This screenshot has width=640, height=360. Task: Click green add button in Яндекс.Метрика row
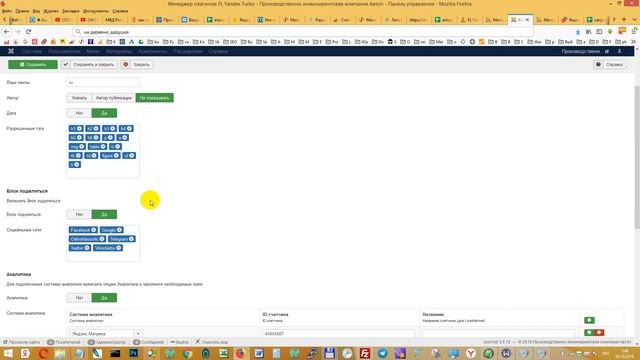click(x=589, y=333)
